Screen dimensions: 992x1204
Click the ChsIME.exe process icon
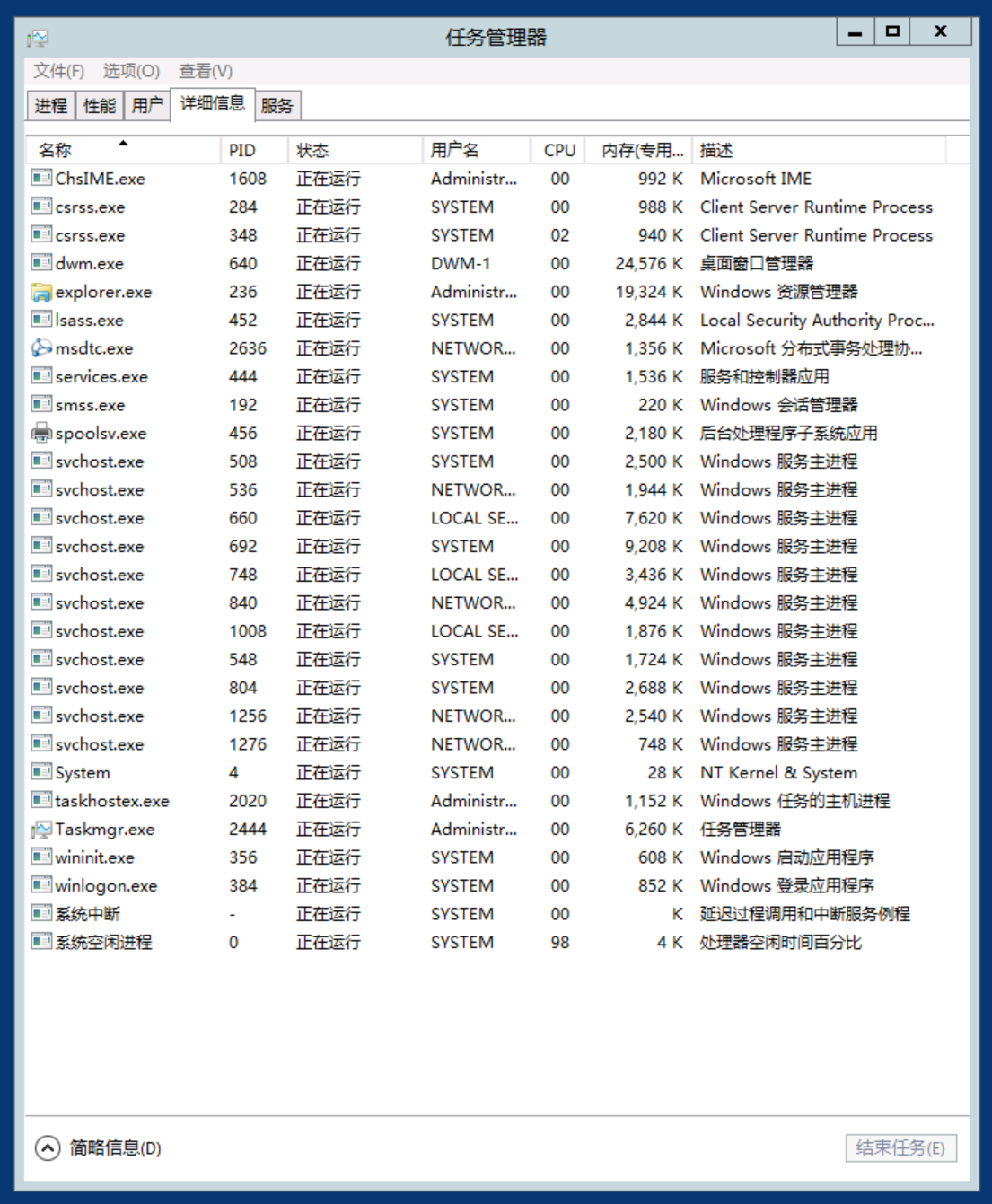[41, 178]
